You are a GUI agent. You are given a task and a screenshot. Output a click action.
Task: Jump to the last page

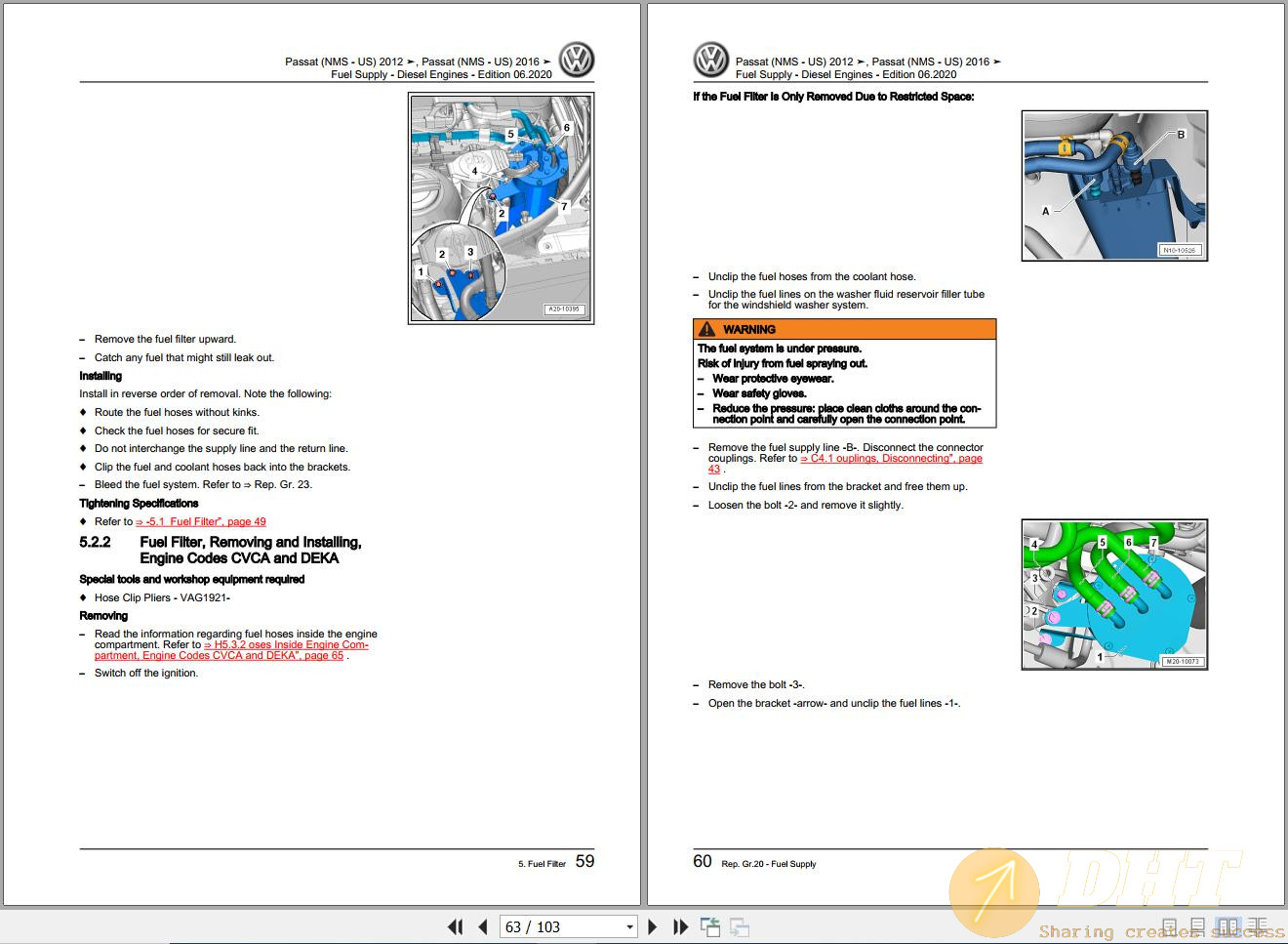681,926
